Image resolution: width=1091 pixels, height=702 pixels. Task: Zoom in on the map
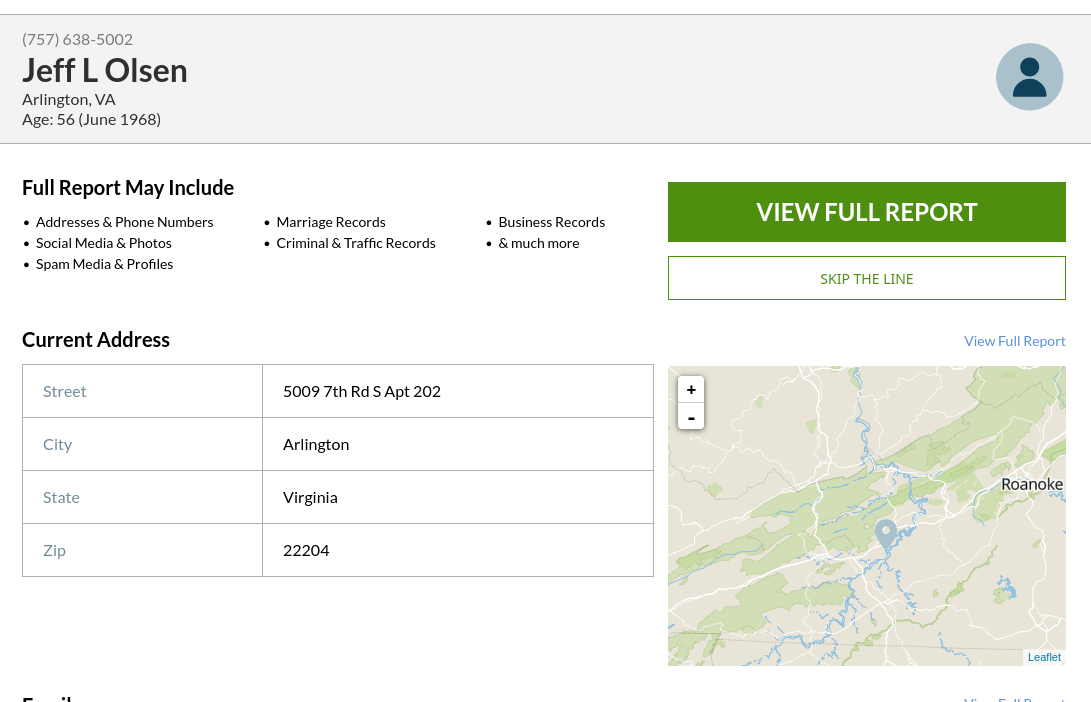point(691,390)
